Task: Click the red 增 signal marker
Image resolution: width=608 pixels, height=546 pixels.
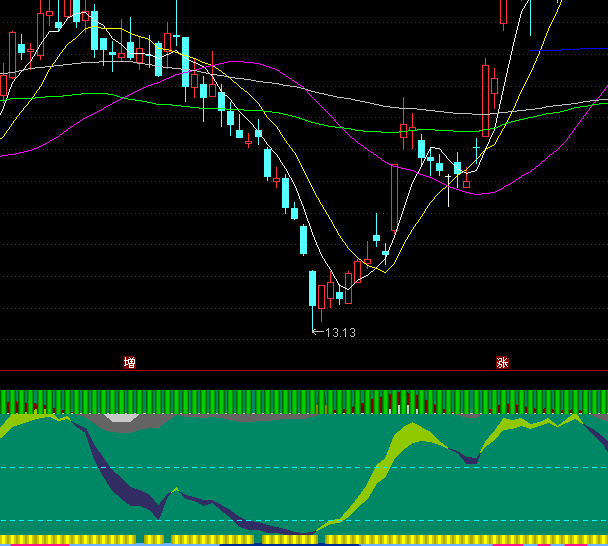Action: pos(130,362)
